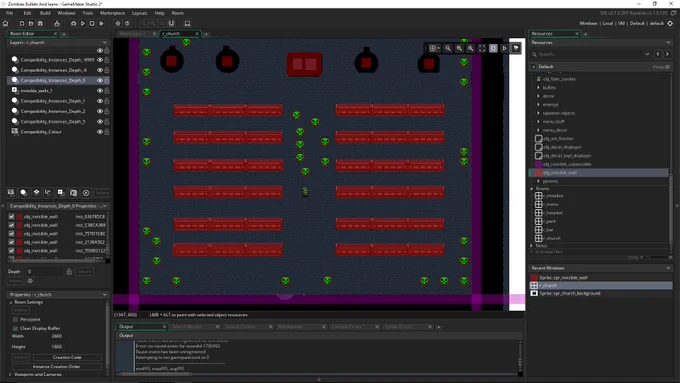Collapse Compatibility_Instances_Depth_0 Properties panel
Viewport: 680px width, 383px height.
pyautogui.click(x=105, y=206)
